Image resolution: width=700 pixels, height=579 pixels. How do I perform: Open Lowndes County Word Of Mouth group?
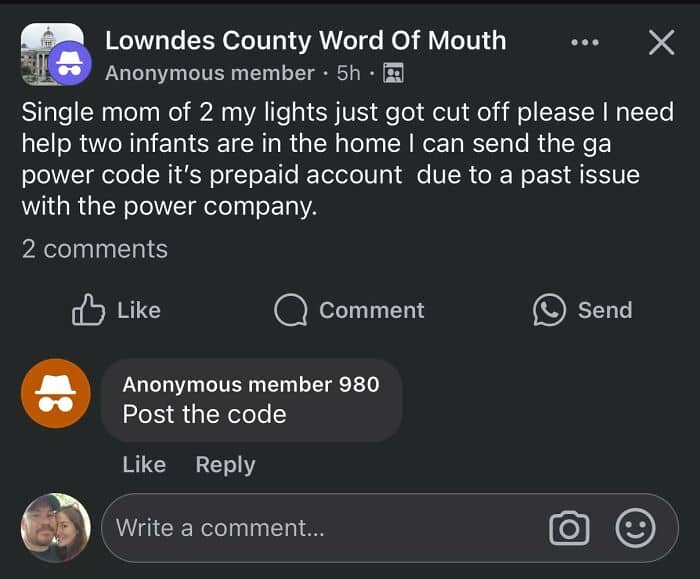[305, 41]
